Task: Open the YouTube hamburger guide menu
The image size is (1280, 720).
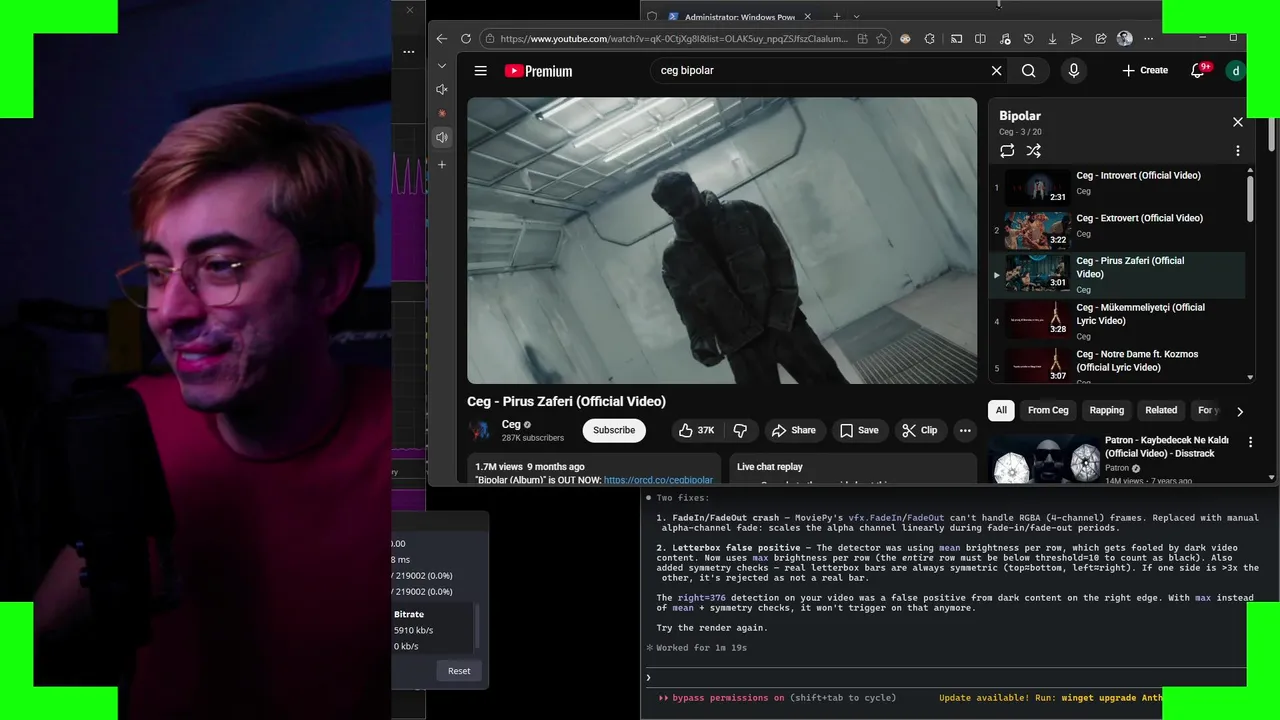Action: point(481,71)
